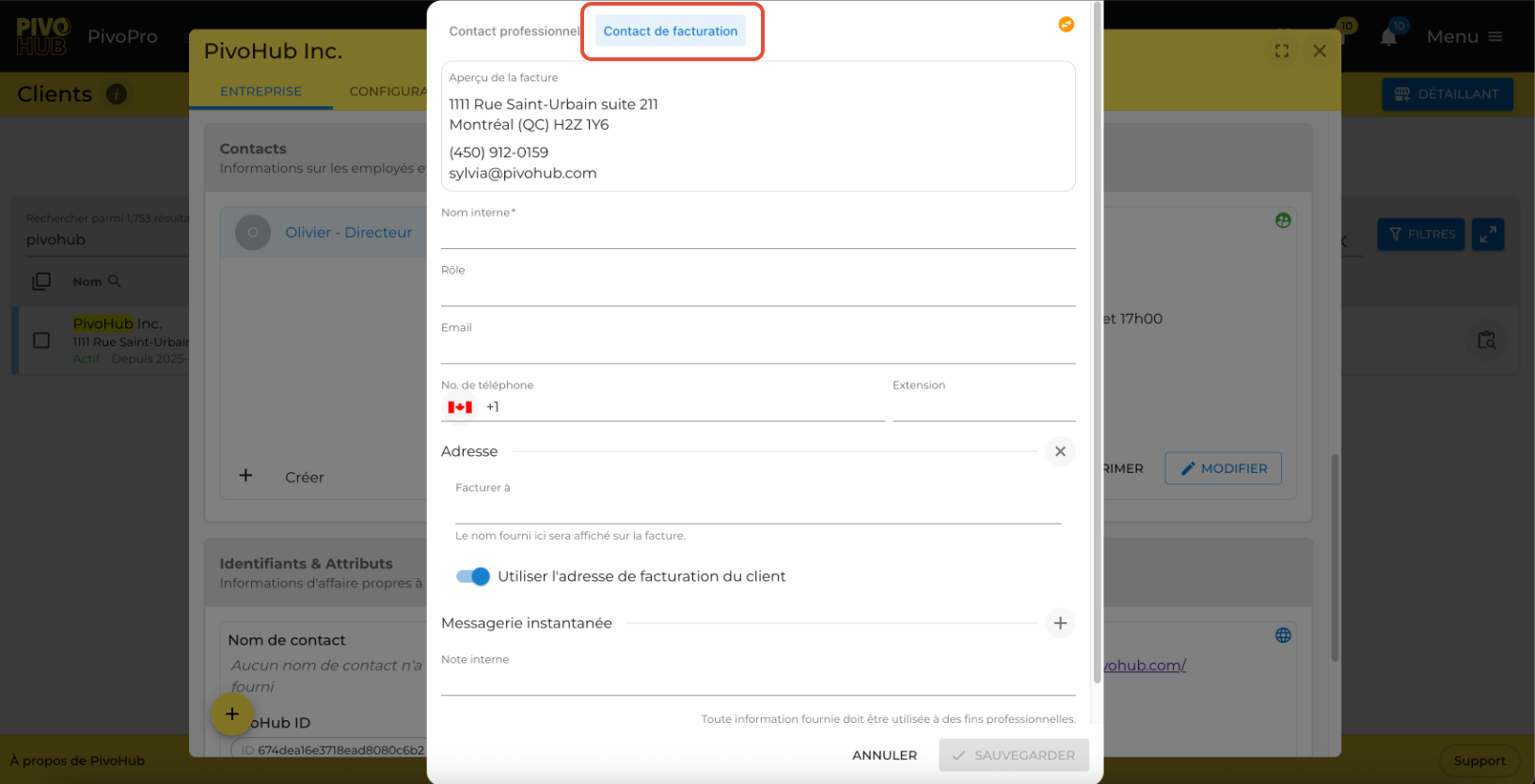Click the SAUVEGARDER button

point(1014,755)
